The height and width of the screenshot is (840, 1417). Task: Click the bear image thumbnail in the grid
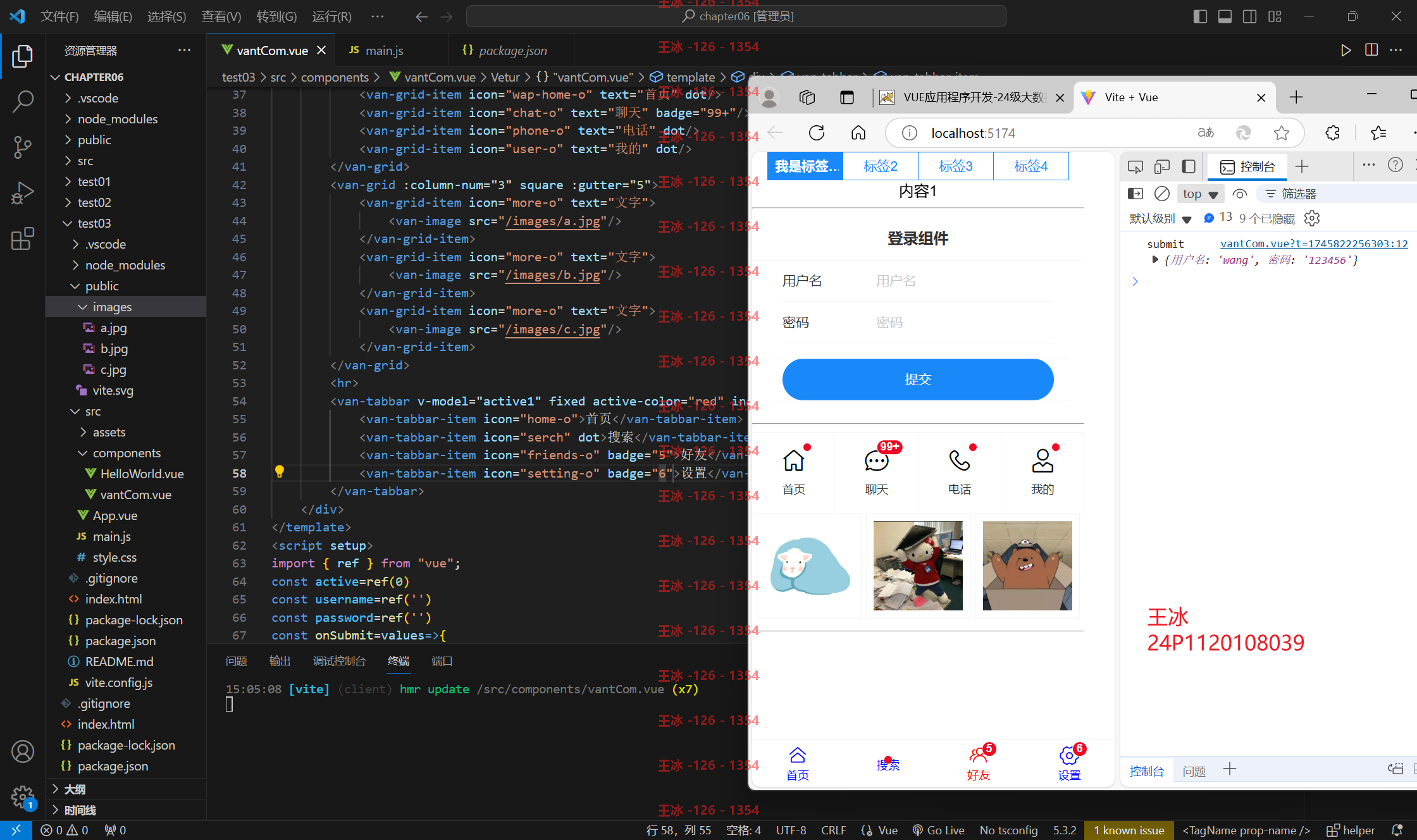1027,565
